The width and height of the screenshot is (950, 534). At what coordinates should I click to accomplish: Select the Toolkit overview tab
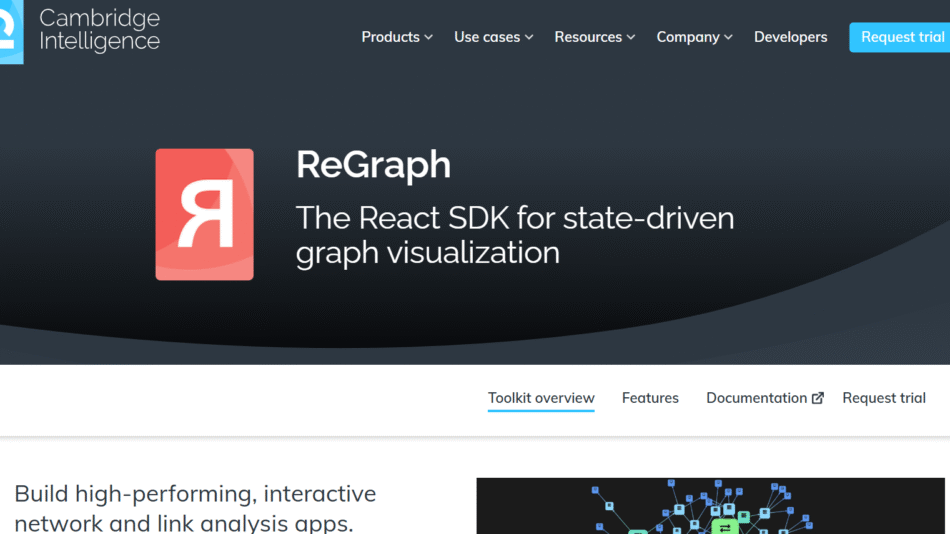(x=541, y=398)
